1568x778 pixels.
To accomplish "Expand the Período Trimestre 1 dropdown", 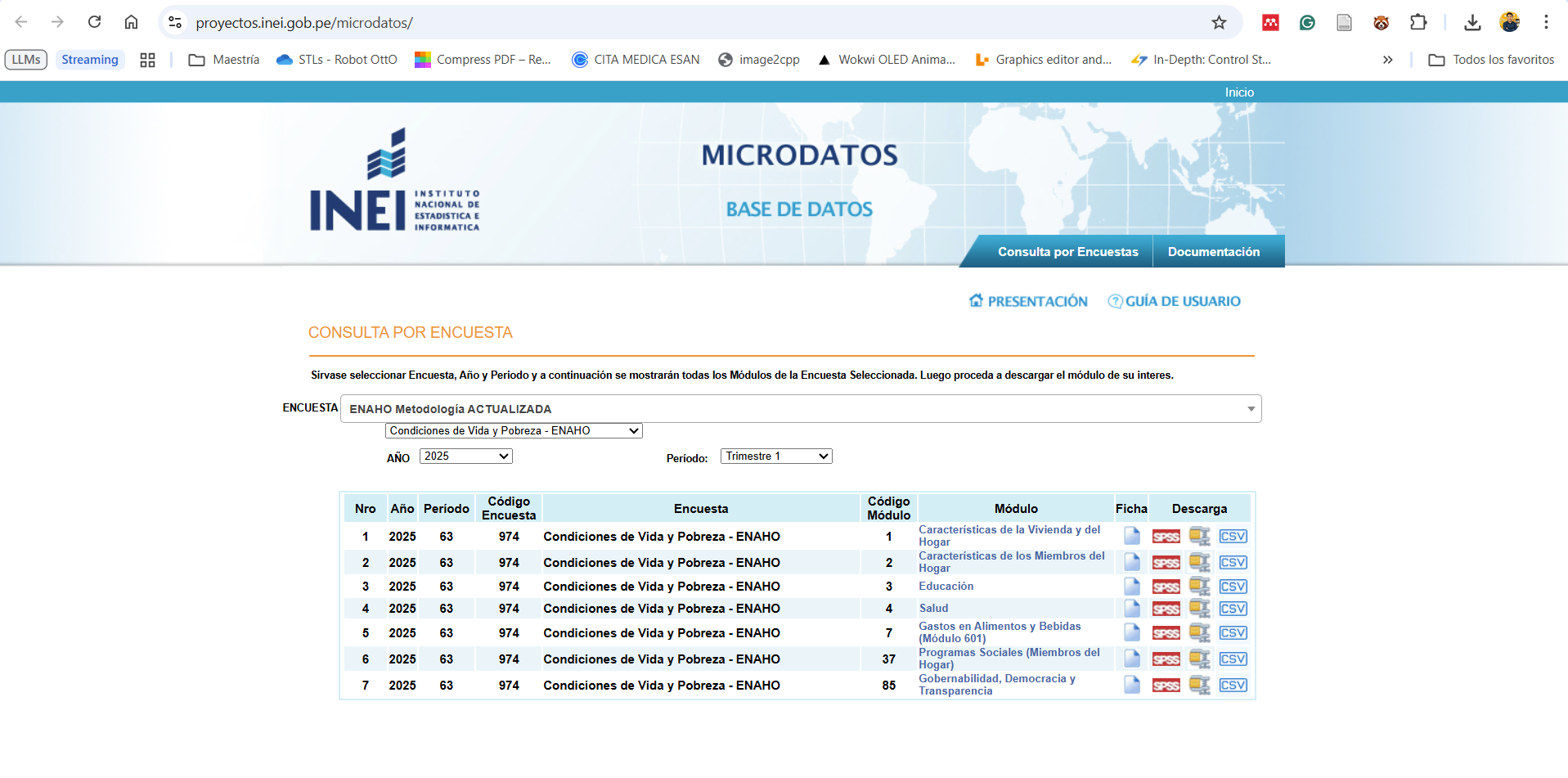I will pyautogui.click(x=775, y=456).
